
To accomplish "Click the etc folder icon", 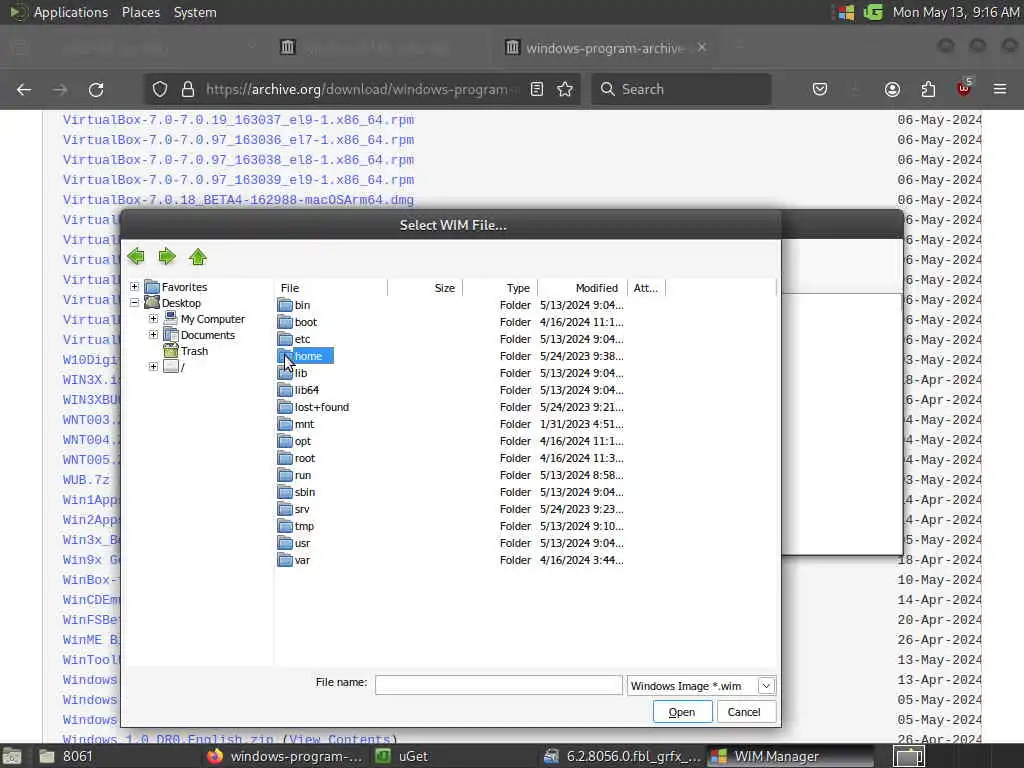I will pos(285,339).
